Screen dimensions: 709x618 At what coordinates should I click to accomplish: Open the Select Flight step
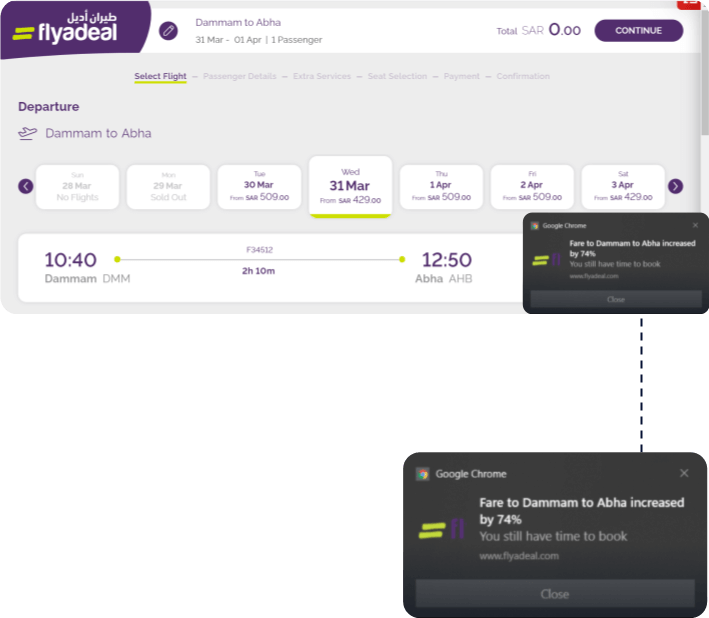tap(160, 77)
